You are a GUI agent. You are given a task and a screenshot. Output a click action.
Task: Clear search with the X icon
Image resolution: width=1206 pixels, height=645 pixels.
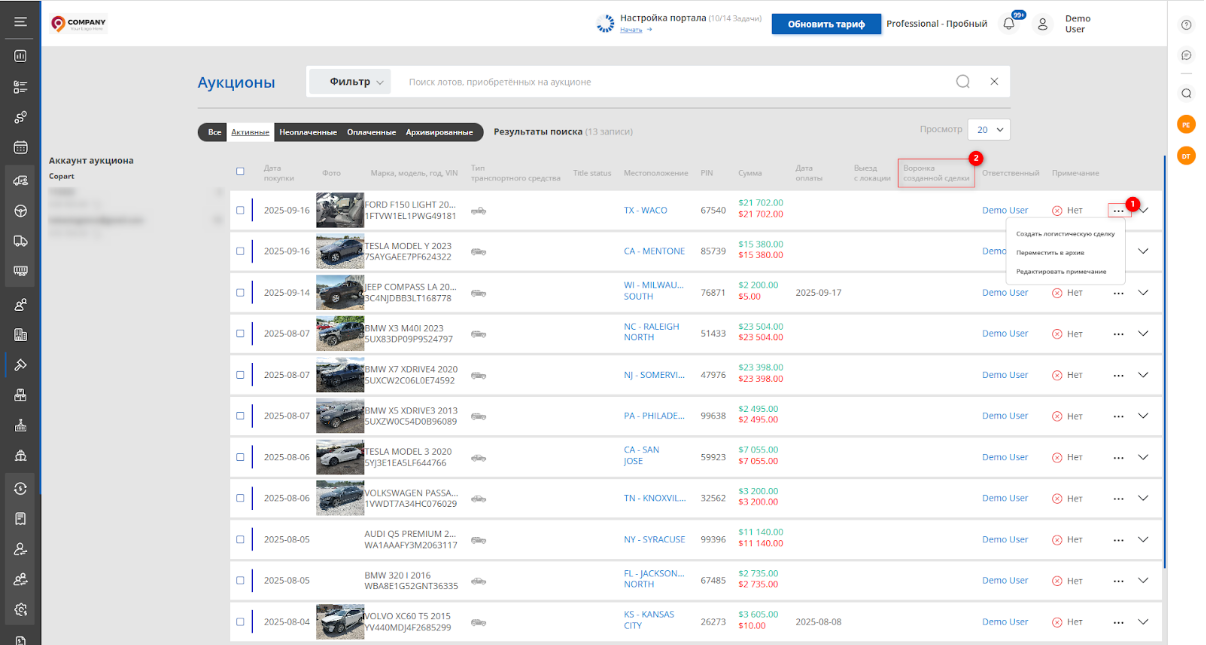[994, 82]
